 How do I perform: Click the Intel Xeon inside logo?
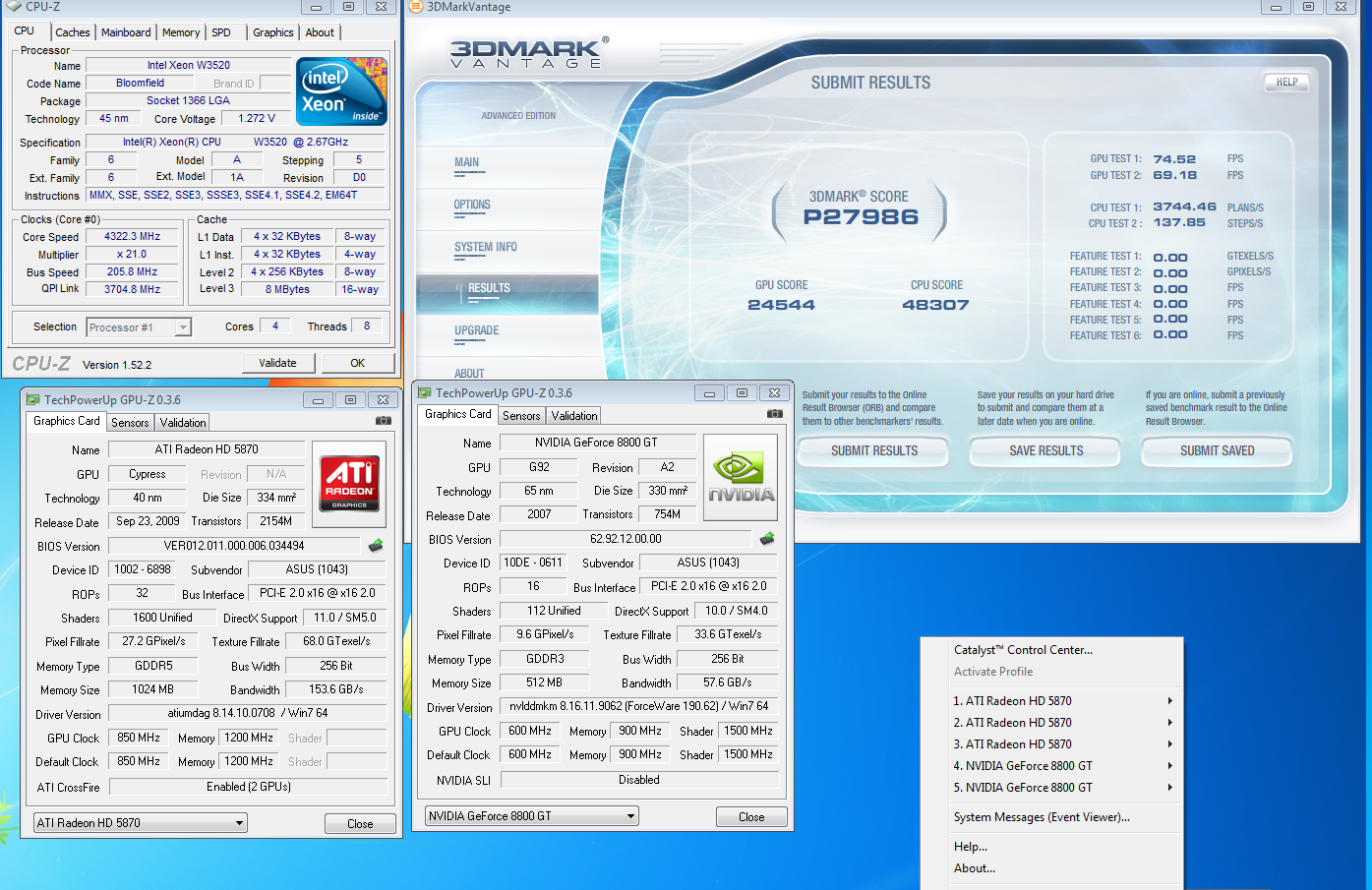pos(342,91)
